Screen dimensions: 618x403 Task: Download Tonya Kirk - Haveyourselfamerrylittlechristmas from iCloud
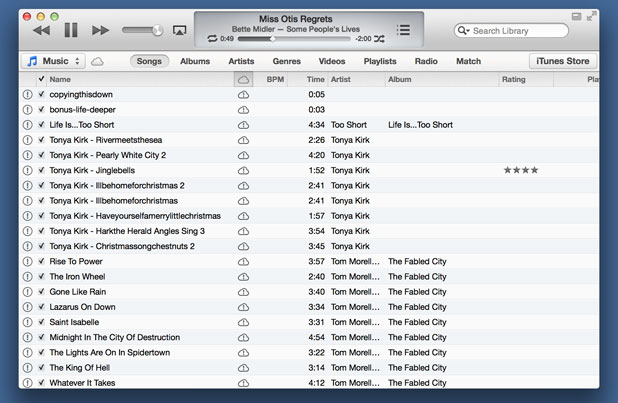(244, 216)
